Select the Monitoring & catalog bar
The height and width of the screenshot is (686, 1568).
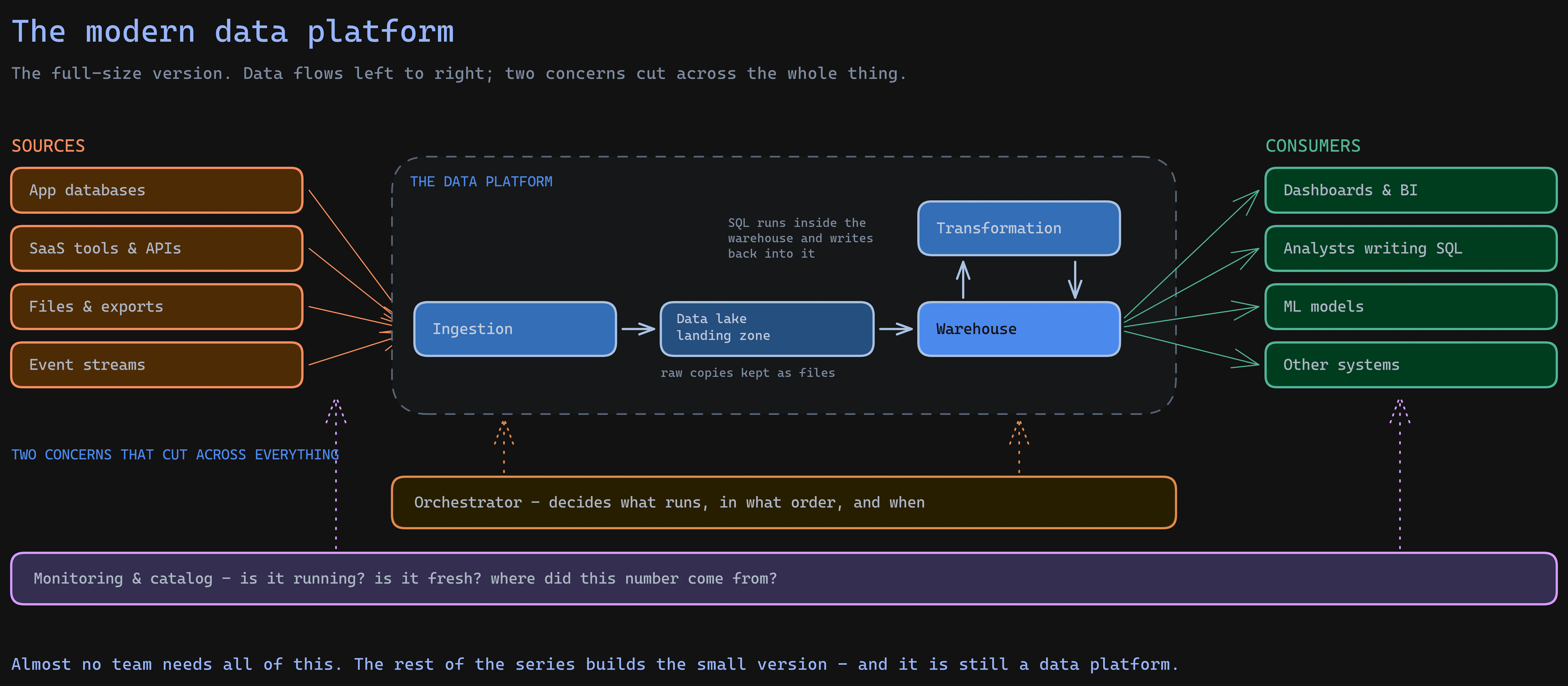[784, 578]
